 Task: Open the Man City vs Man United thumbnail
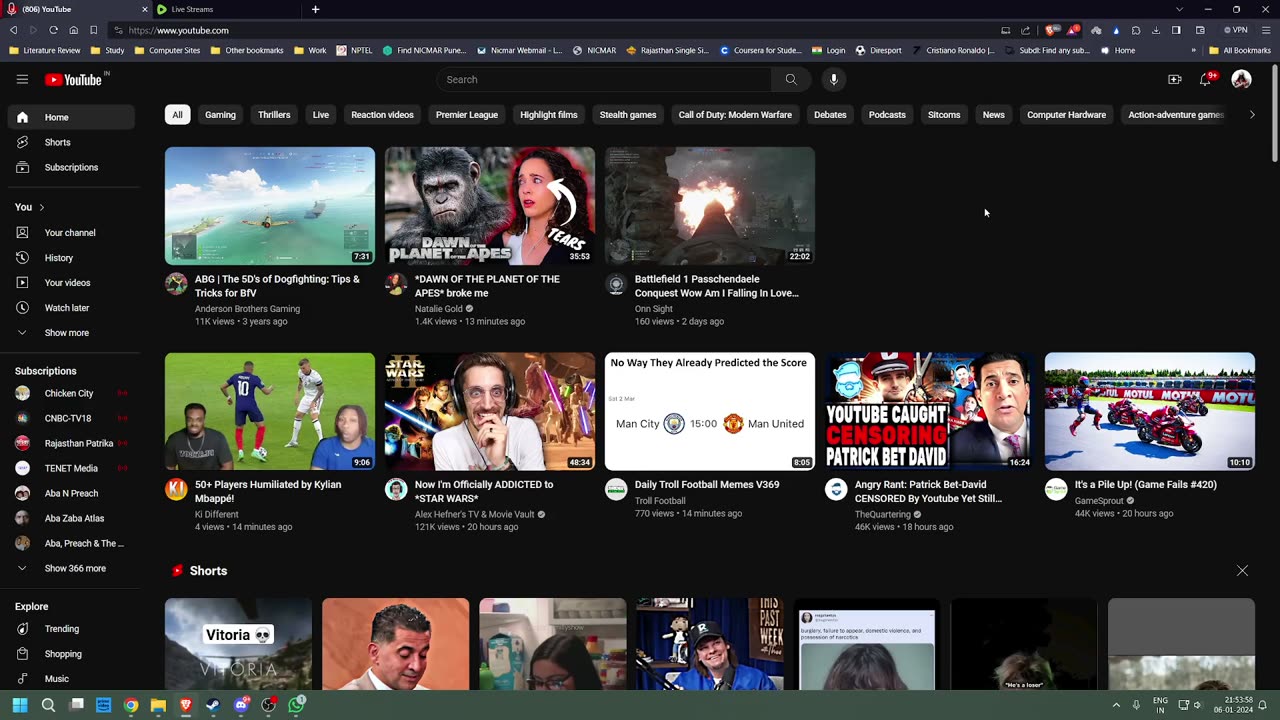click(x=710, y=411)
